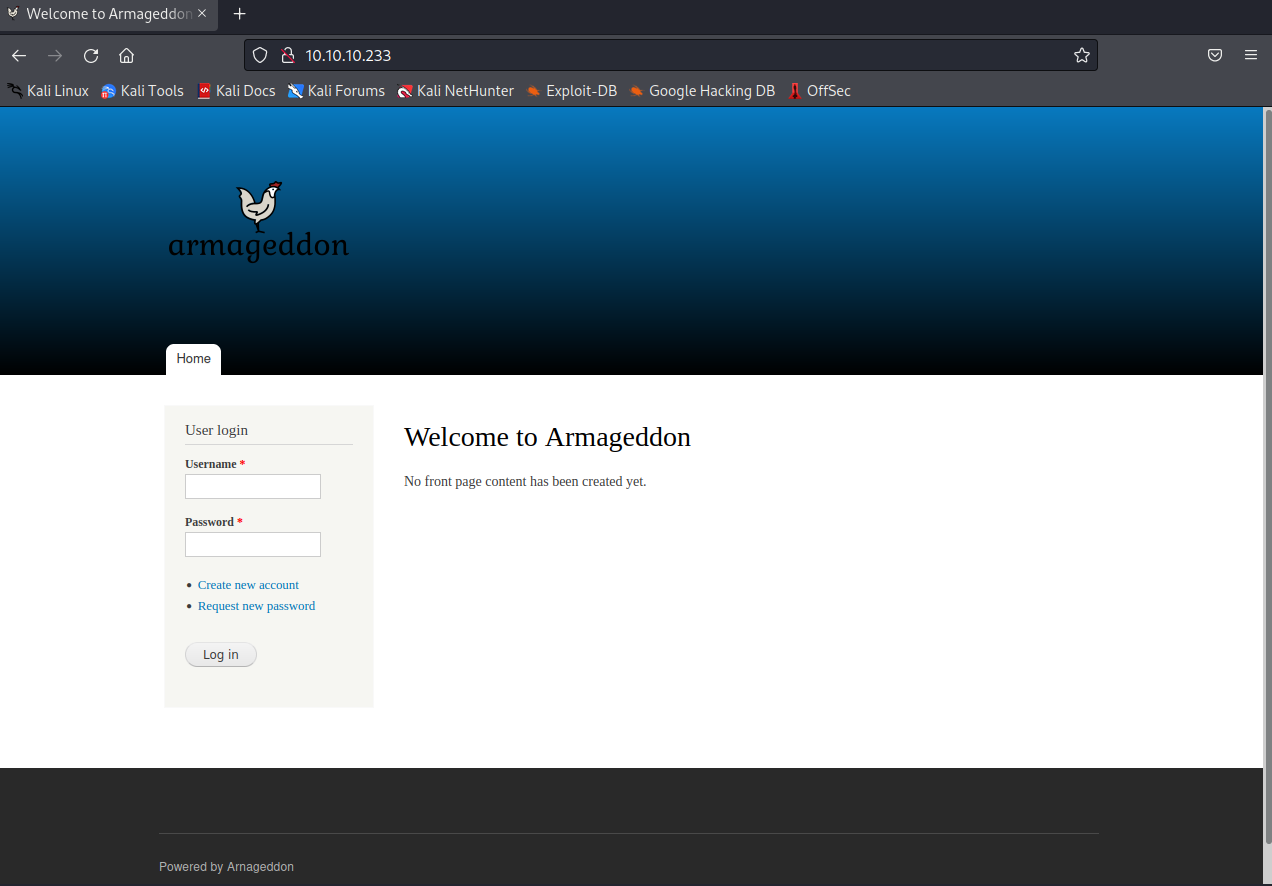Open the Google Hacking DB bookmark
Screen dimensions: 1272x886
click(x=701, y=91)
